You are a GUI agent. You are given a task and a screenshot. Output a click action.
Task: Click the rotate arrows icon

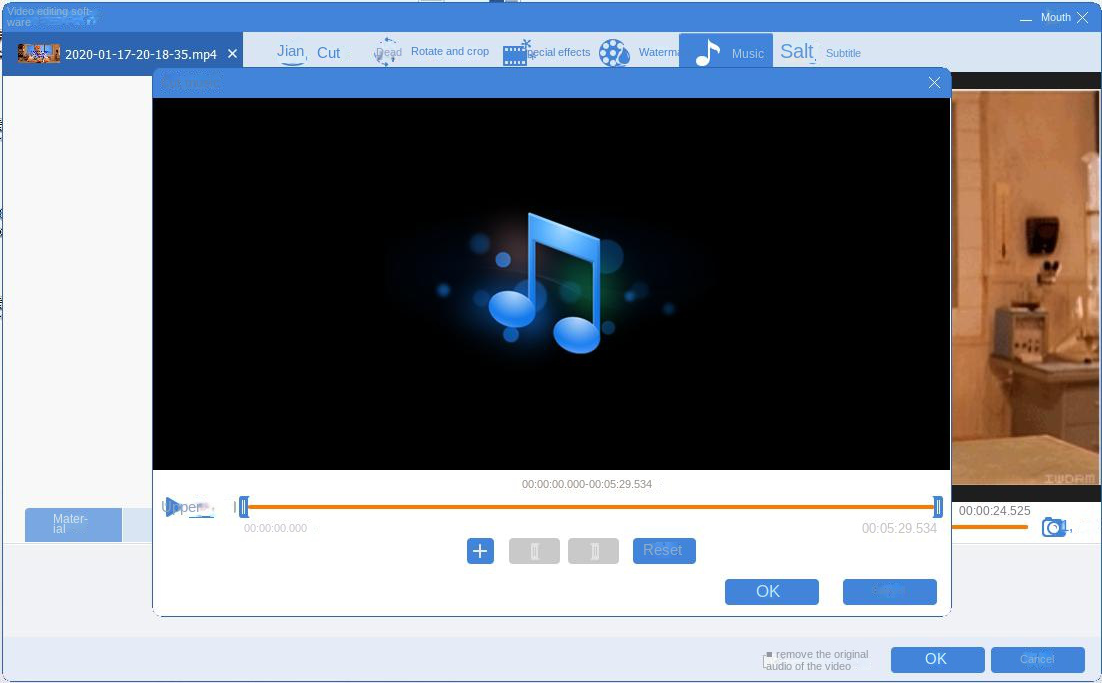387,52
